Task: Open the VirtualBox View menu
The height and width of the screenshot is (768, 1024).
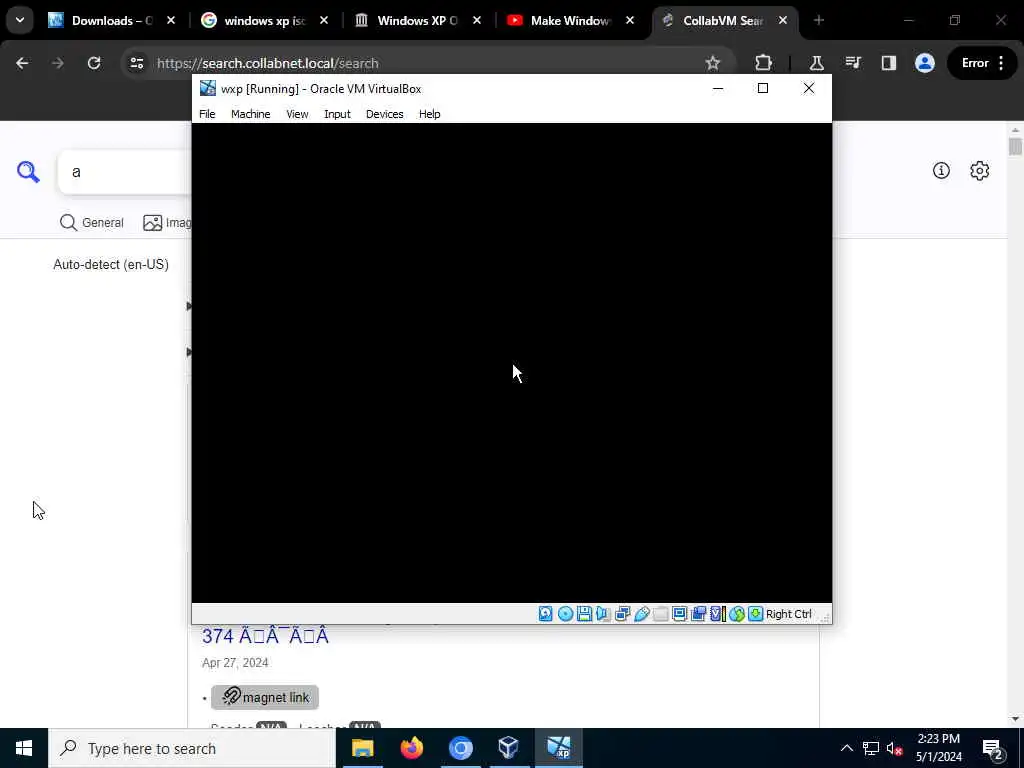Action: click(x=297, y=114)
